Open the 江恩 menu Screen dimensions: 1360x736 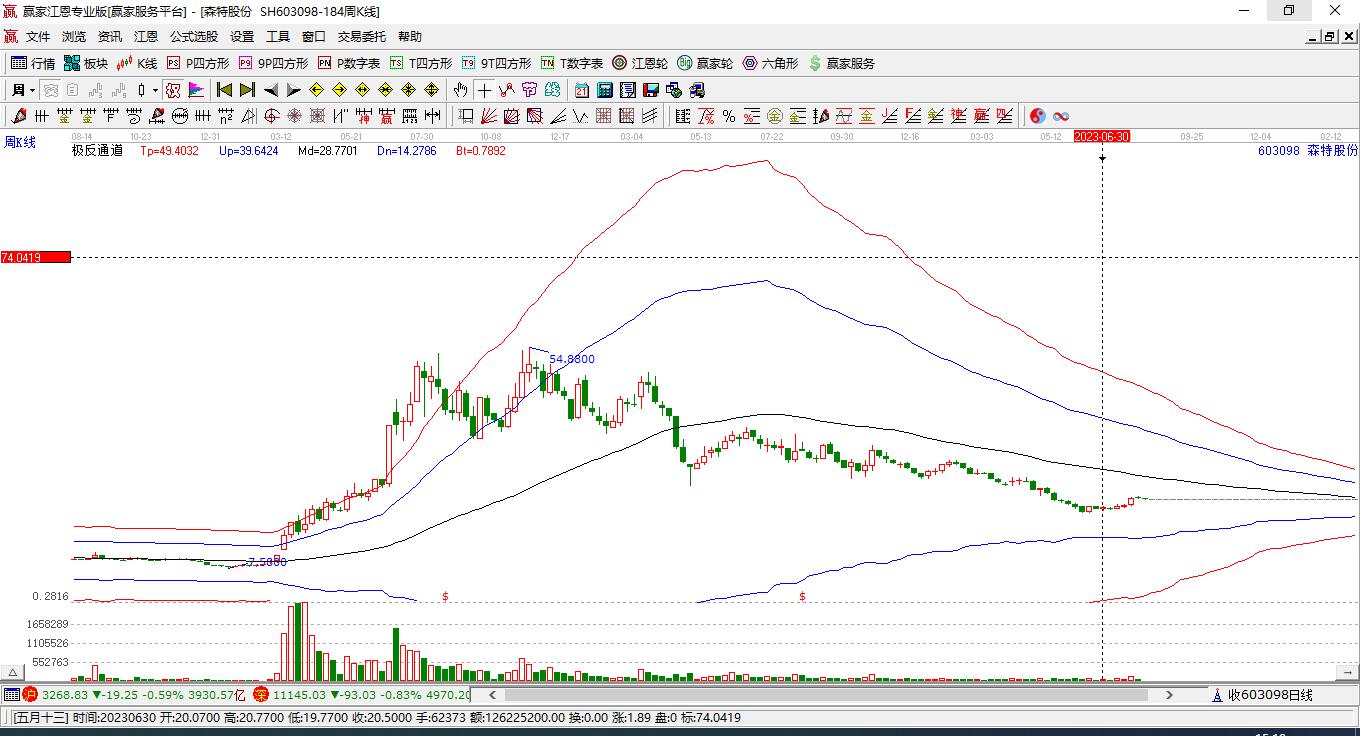coord(146,36)
